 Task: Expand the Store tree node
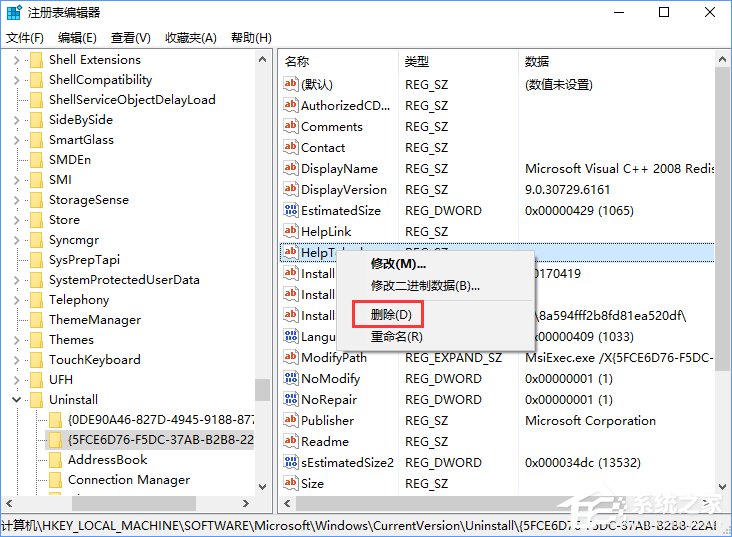[16, 220]
